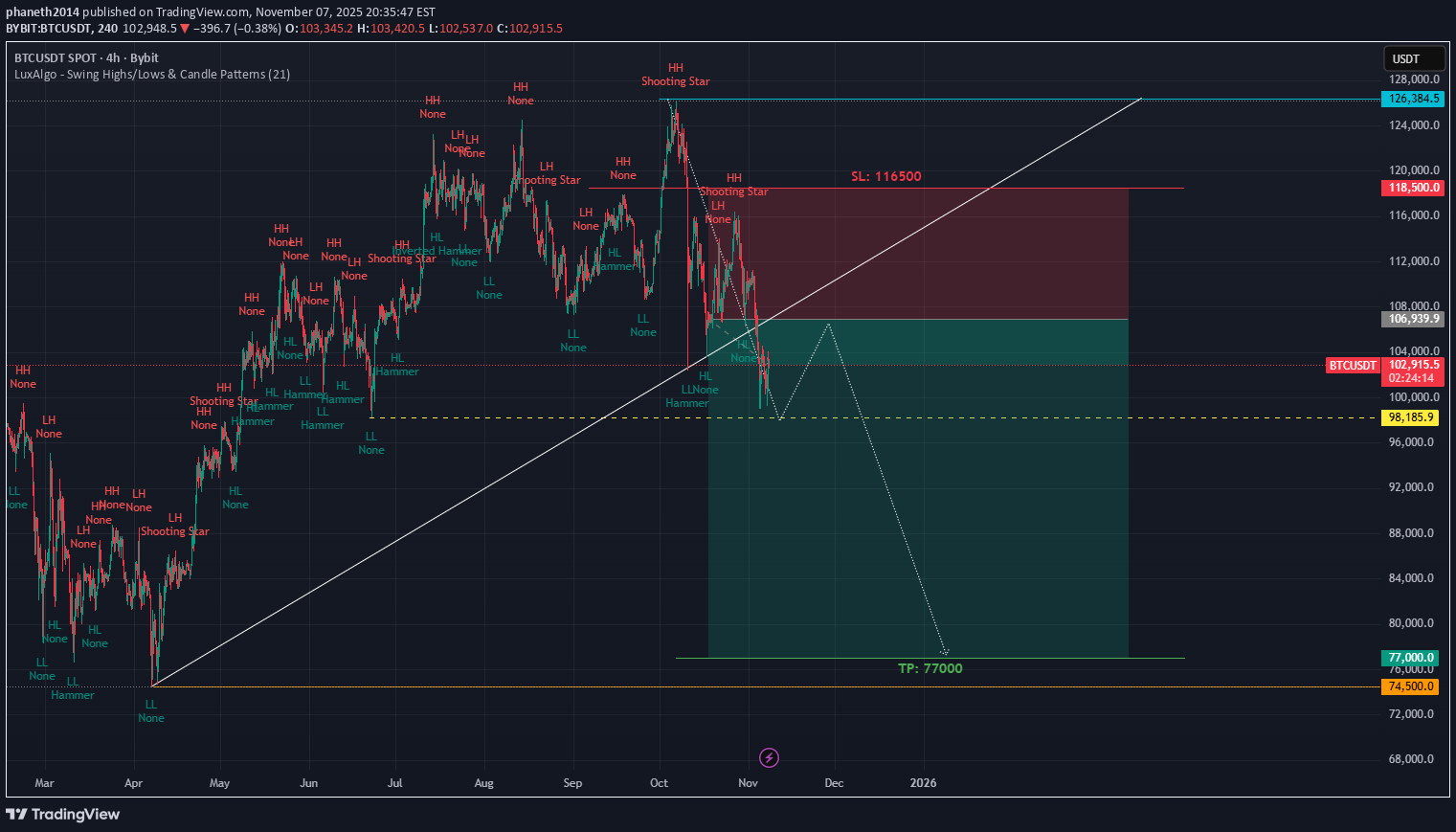Click the BTCUSDT SPOT 4h Bybit title
Screen dimensions: 1456x832
click(x=86, y=58)
